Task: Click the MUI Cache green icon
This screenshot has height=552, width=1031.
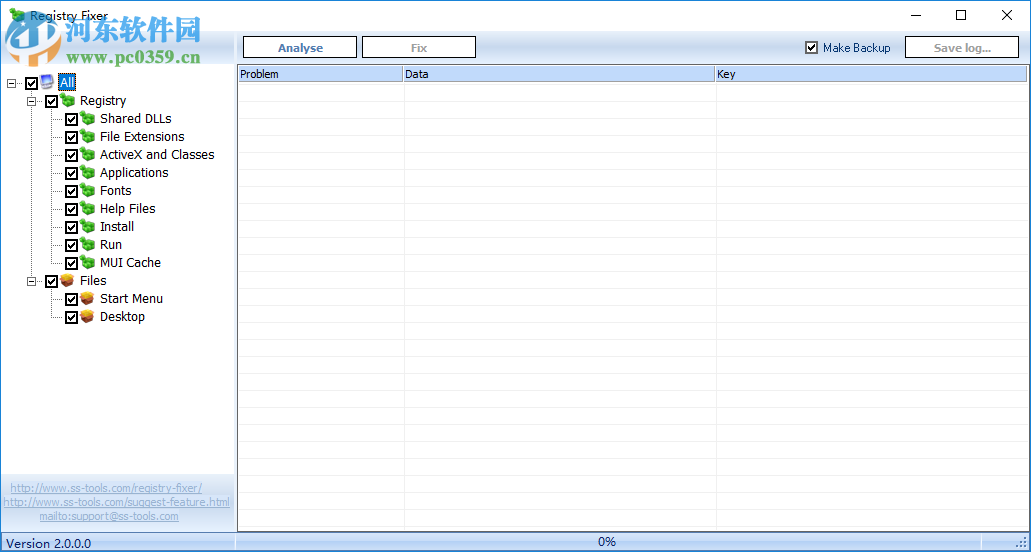Action: coord(87,262)
